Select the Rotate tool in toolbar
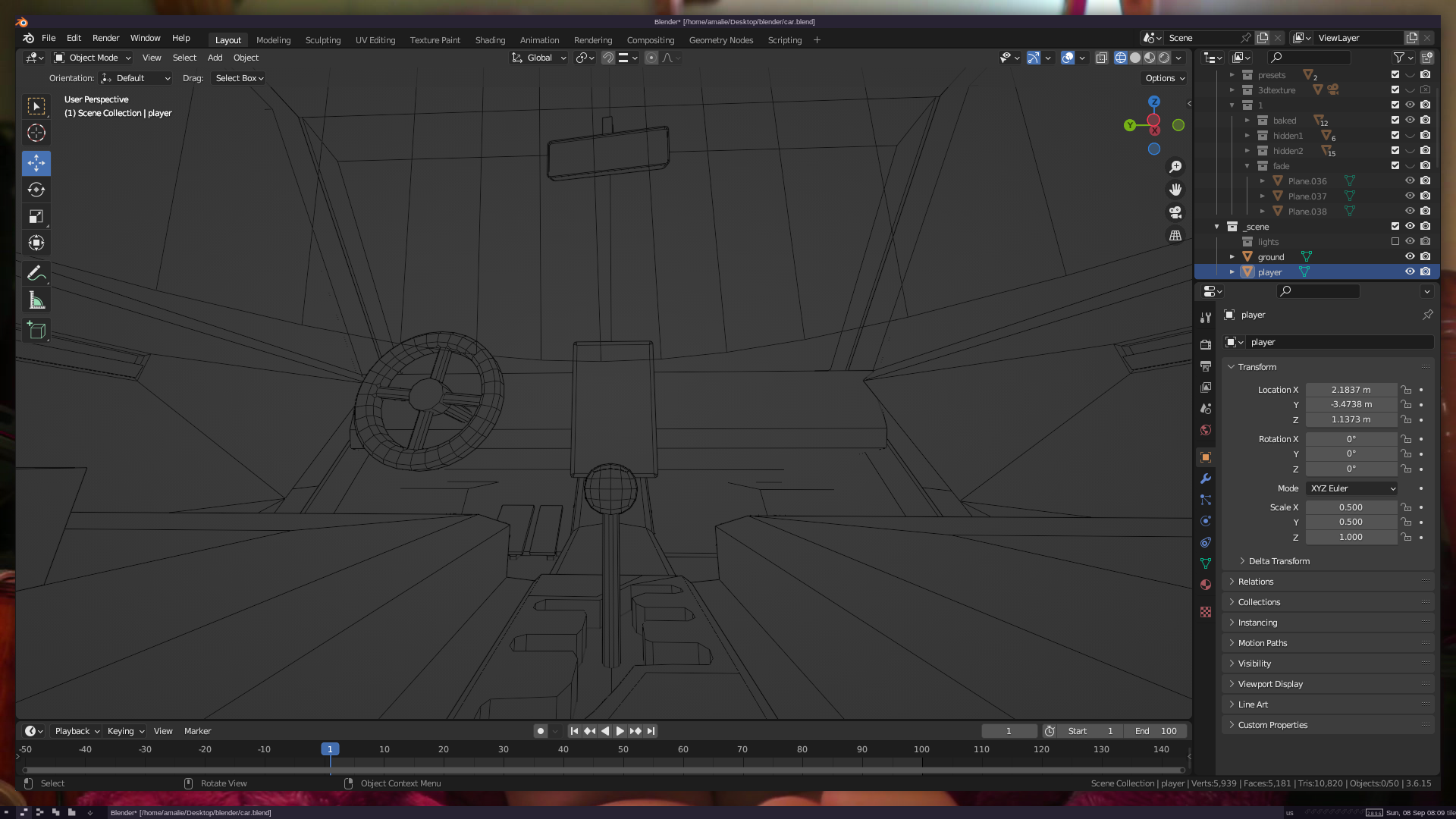 [36, 190]
